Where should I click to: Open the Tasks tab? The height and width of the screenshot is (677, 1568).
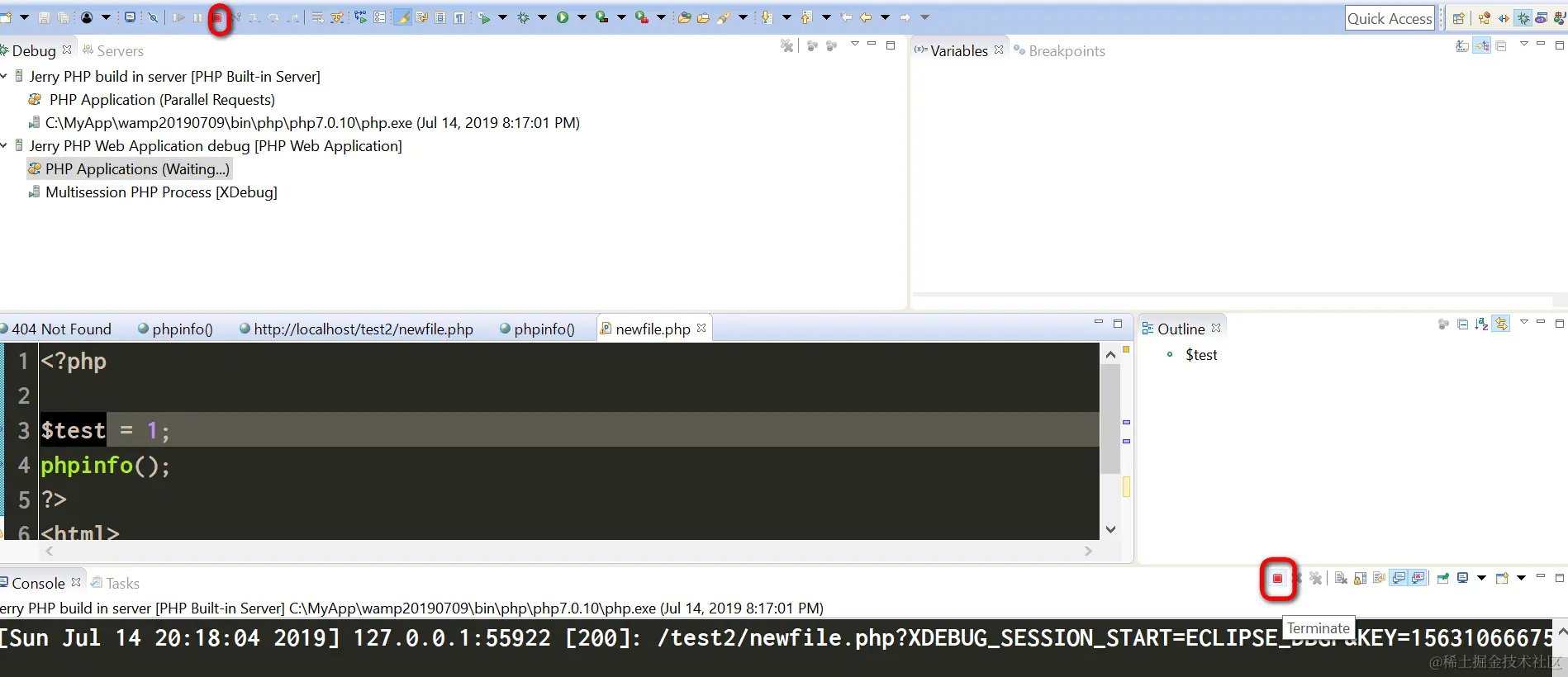coord(115,583)
